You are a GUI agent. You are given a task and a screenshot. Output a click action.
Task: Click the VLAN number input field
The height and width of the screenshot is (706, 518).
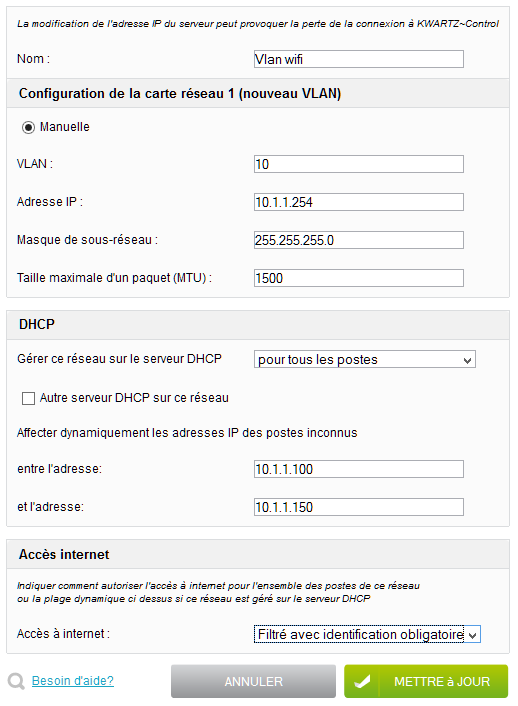359,164
